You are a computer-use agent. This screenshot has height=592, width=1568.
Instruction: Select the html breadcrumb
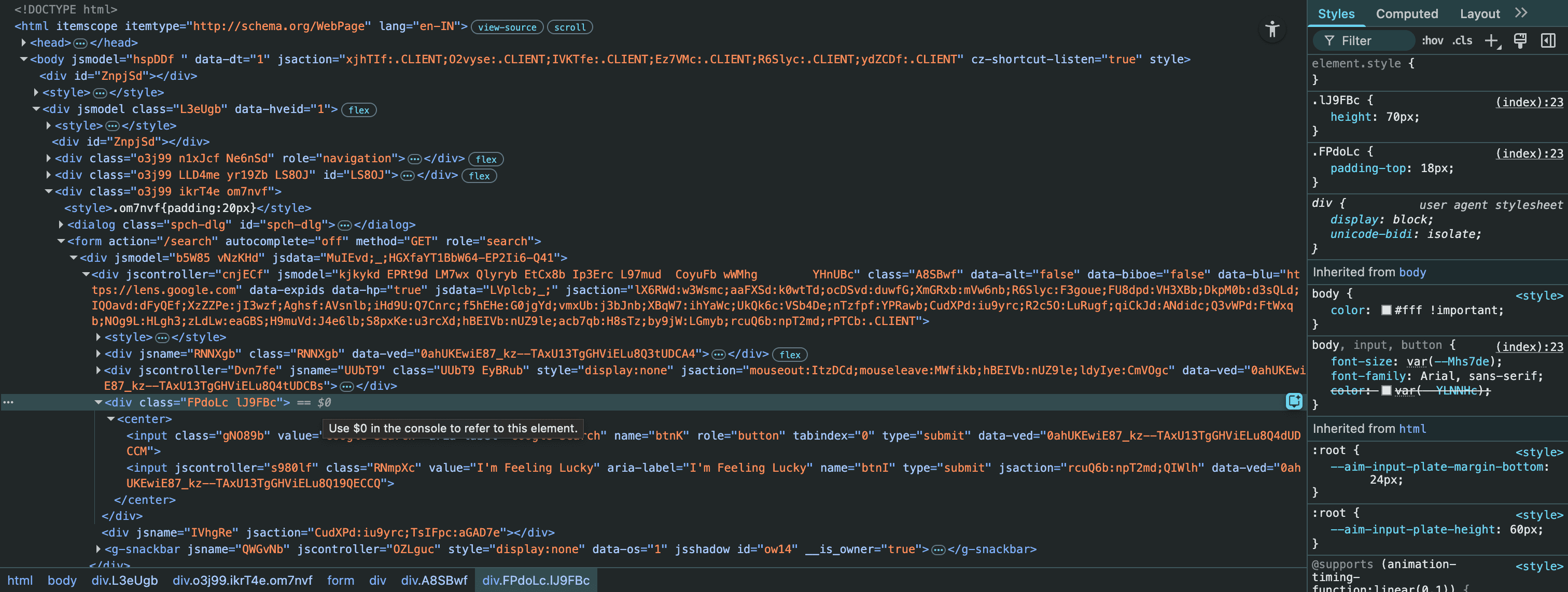click(x=20, y=581)
